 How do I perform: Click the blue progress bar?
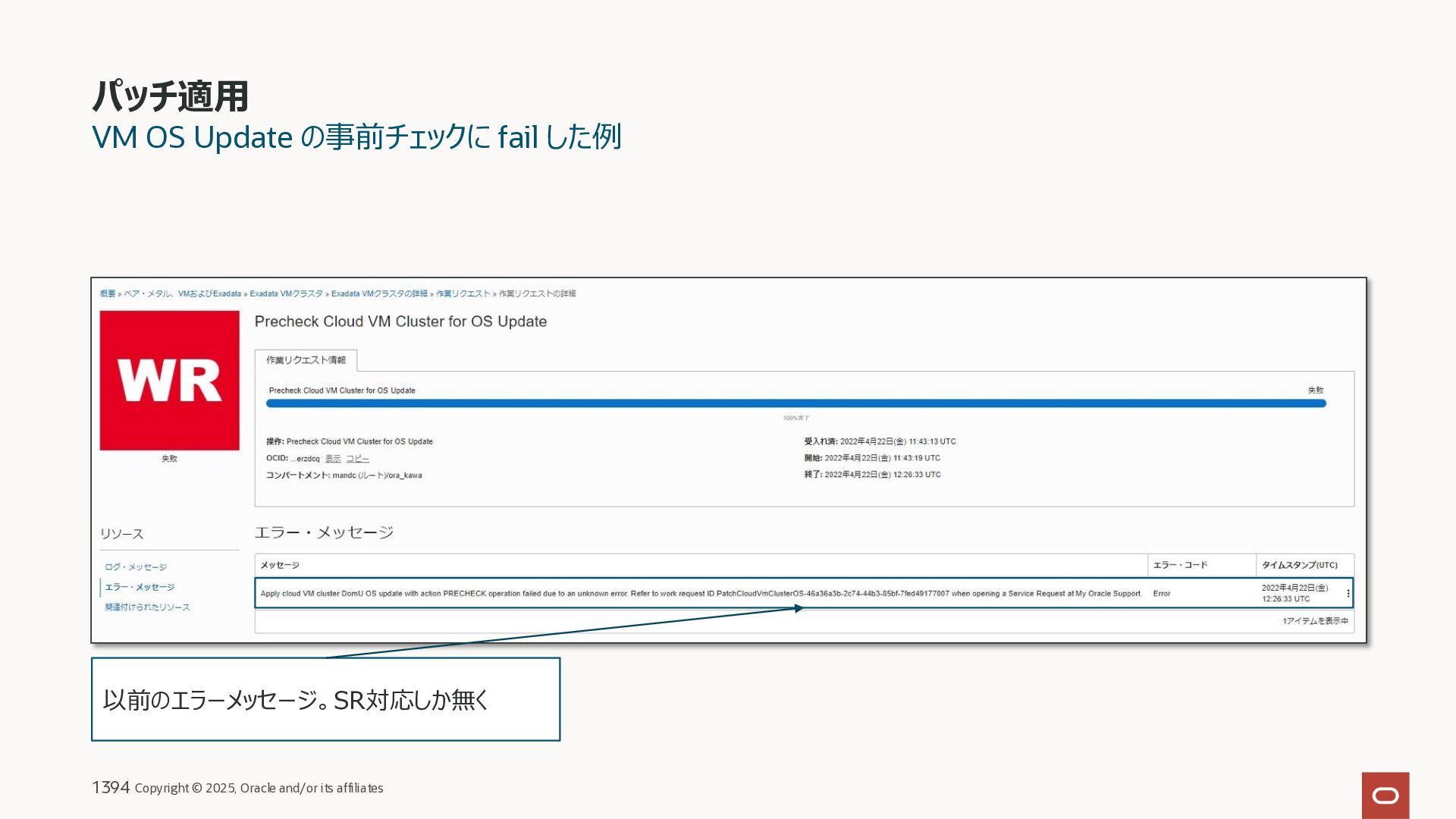tap(795, 403)
